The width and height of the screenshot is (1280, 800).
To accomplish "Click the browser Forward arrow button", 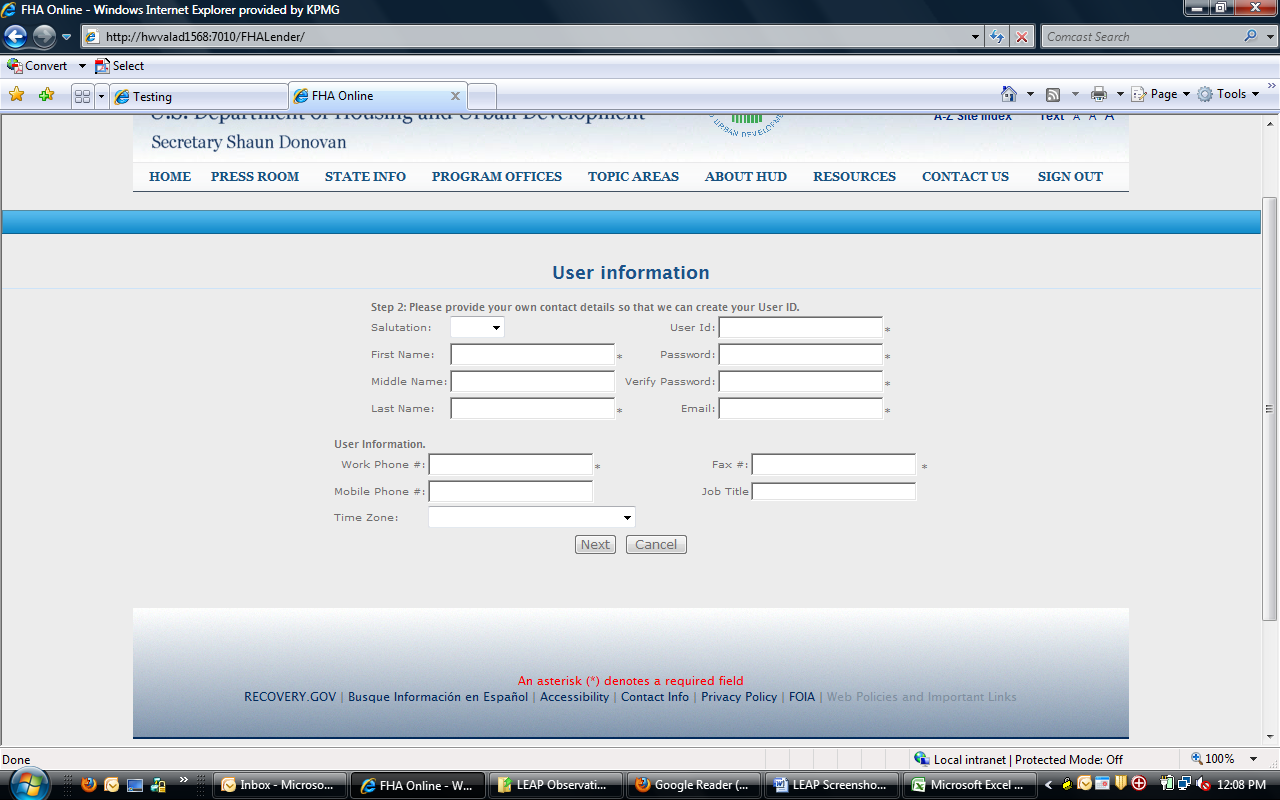I will (44, 37).
